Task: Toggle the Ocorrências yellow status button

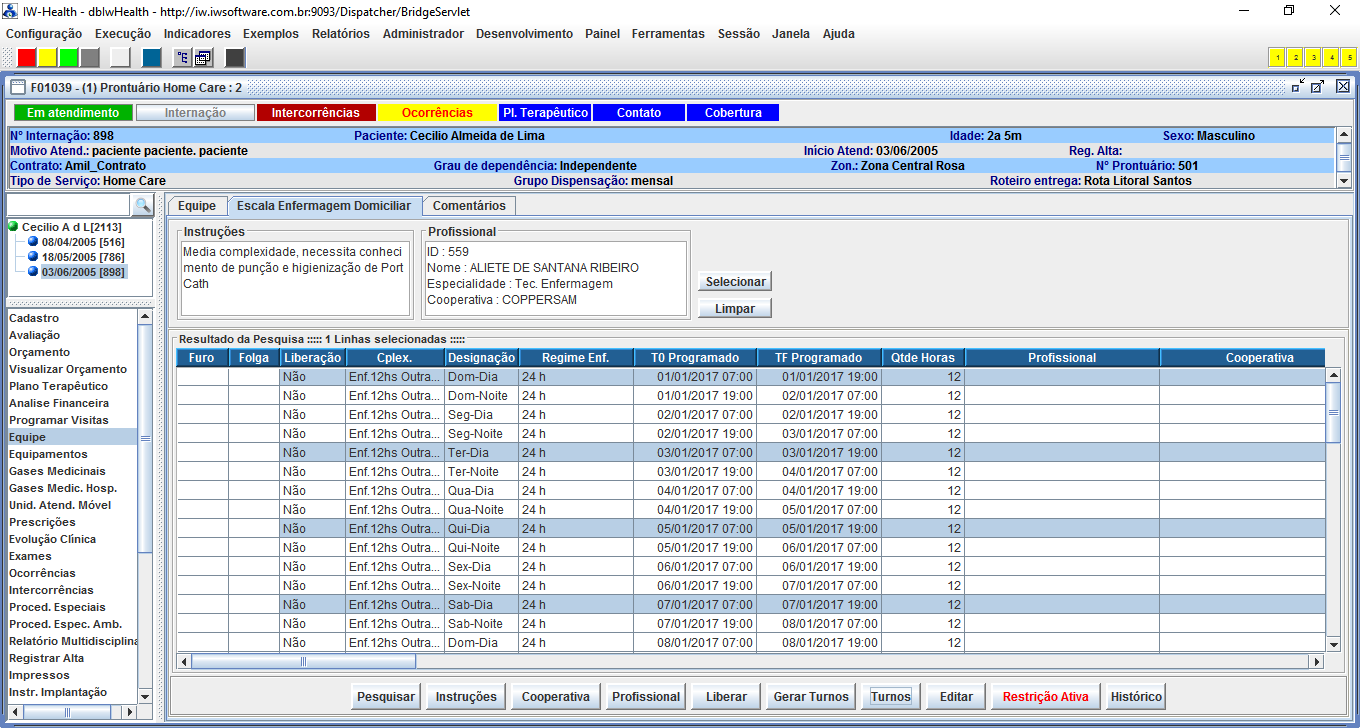Action: (437, 113)
